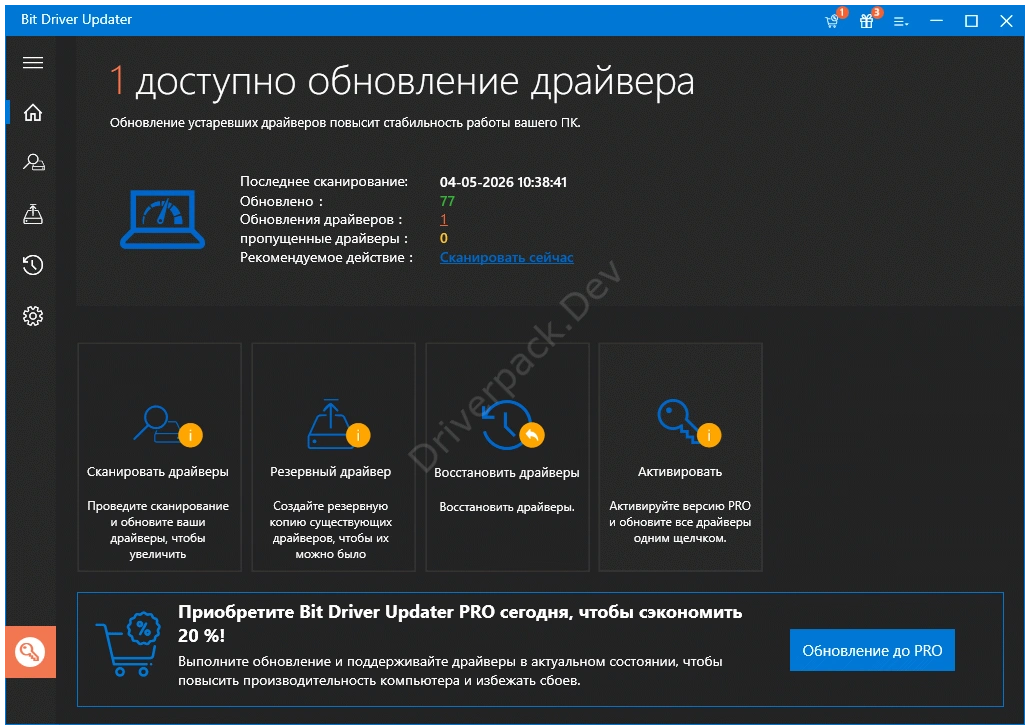This screenshot has height=728, width=1030.
Task: Click the last scan date 04-05-2026 10:38:41
Action: (503, 182)
